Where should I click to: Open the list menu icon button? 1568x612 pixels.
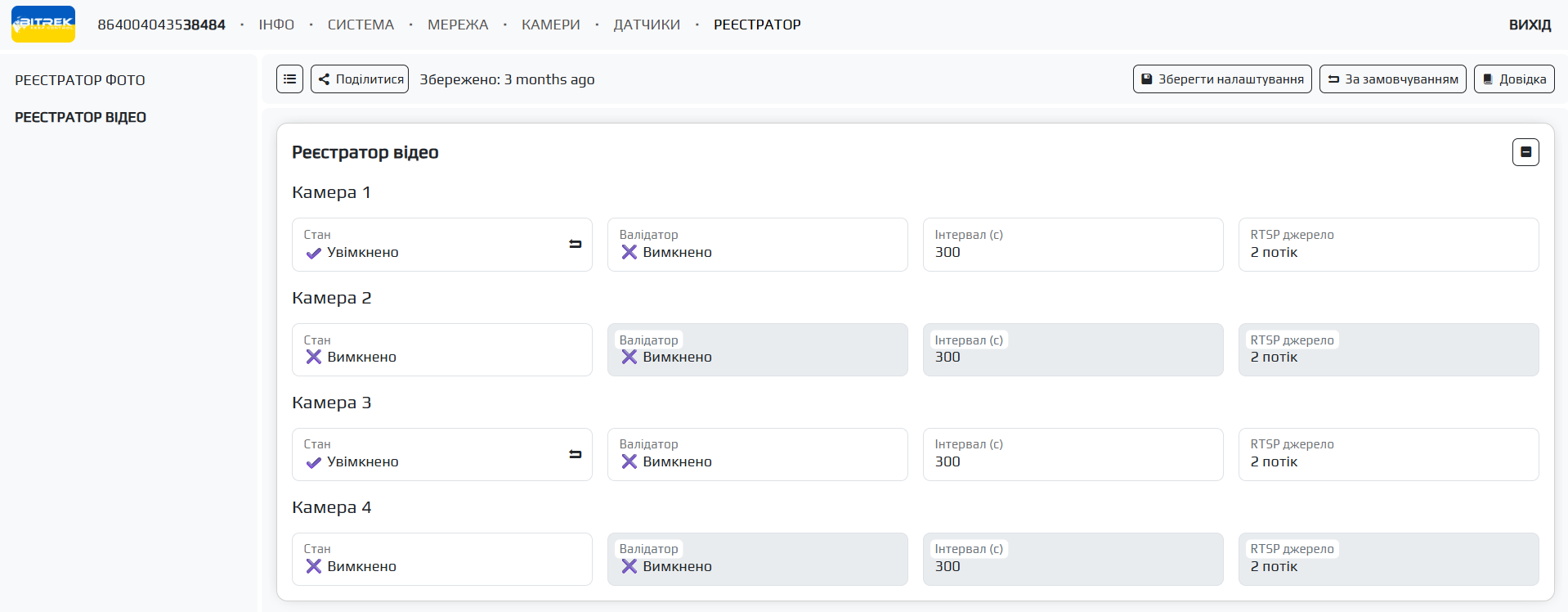click(289, 79)
